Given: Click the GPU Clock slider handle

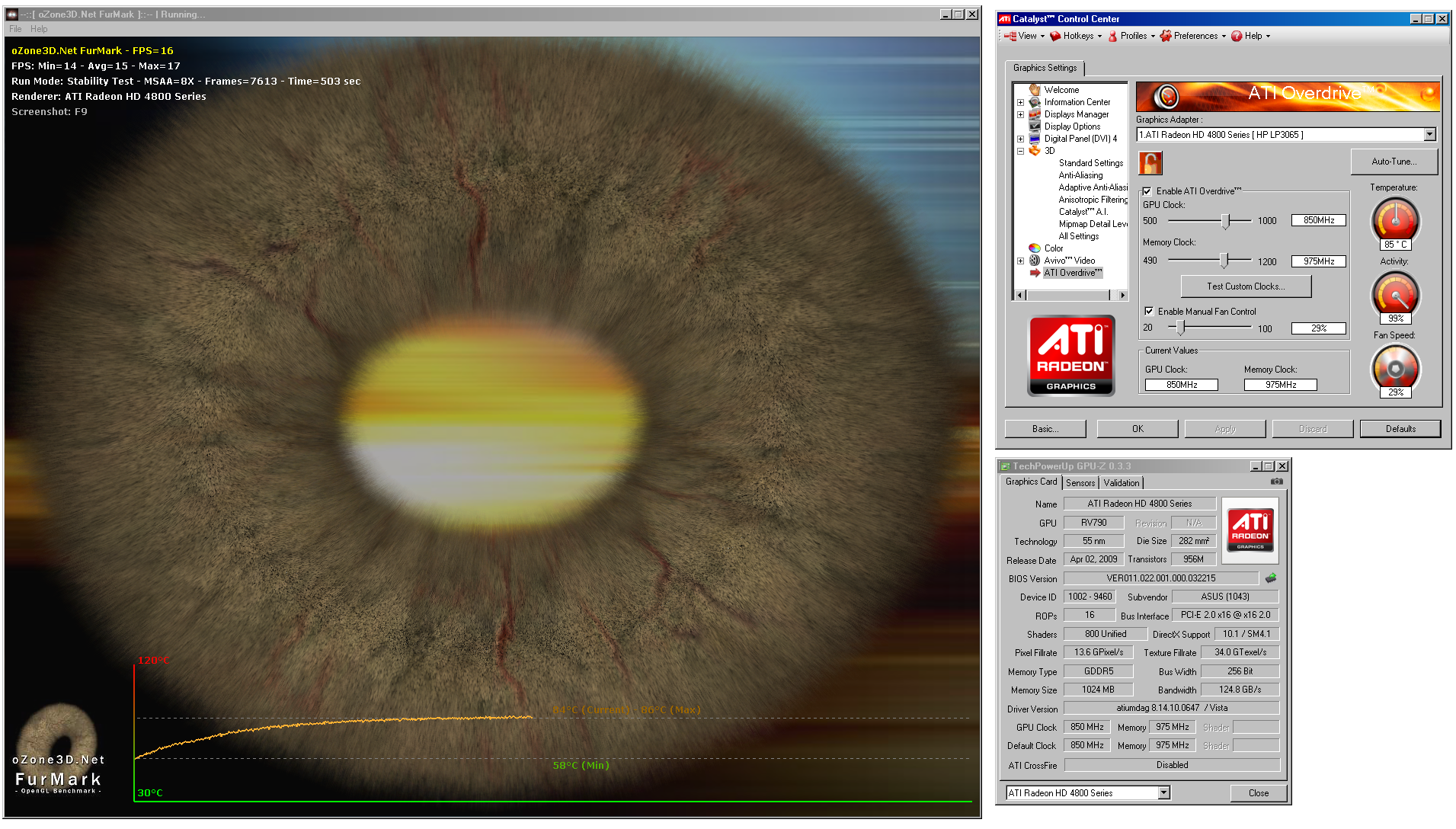Looking at the screenshot, I should point(1225,221).
